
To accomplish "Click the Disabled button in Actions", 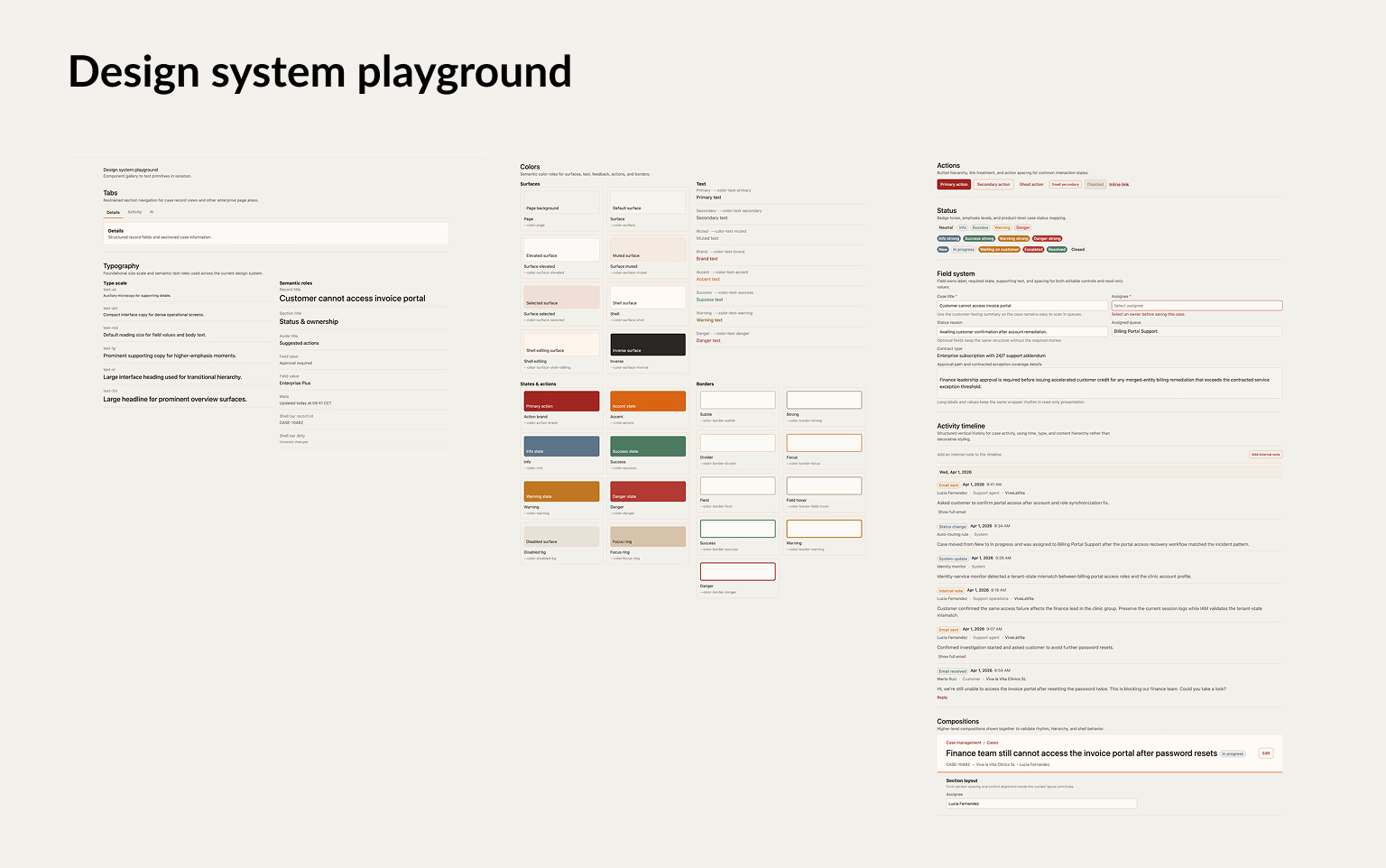I will (x=1095, y=184).
